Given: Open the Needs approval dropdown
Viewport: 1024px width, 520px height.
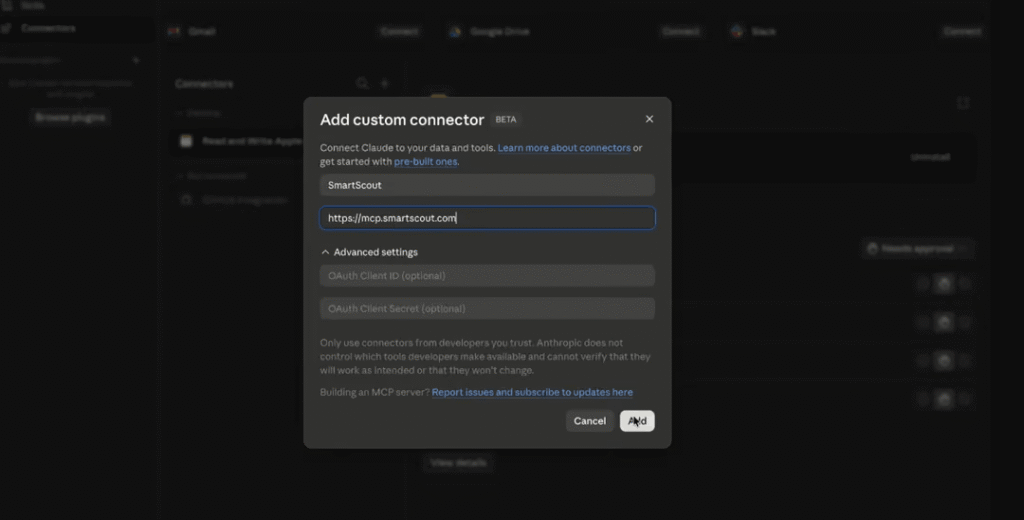Looking at the screenshot, I should click(x=917, y=248).
